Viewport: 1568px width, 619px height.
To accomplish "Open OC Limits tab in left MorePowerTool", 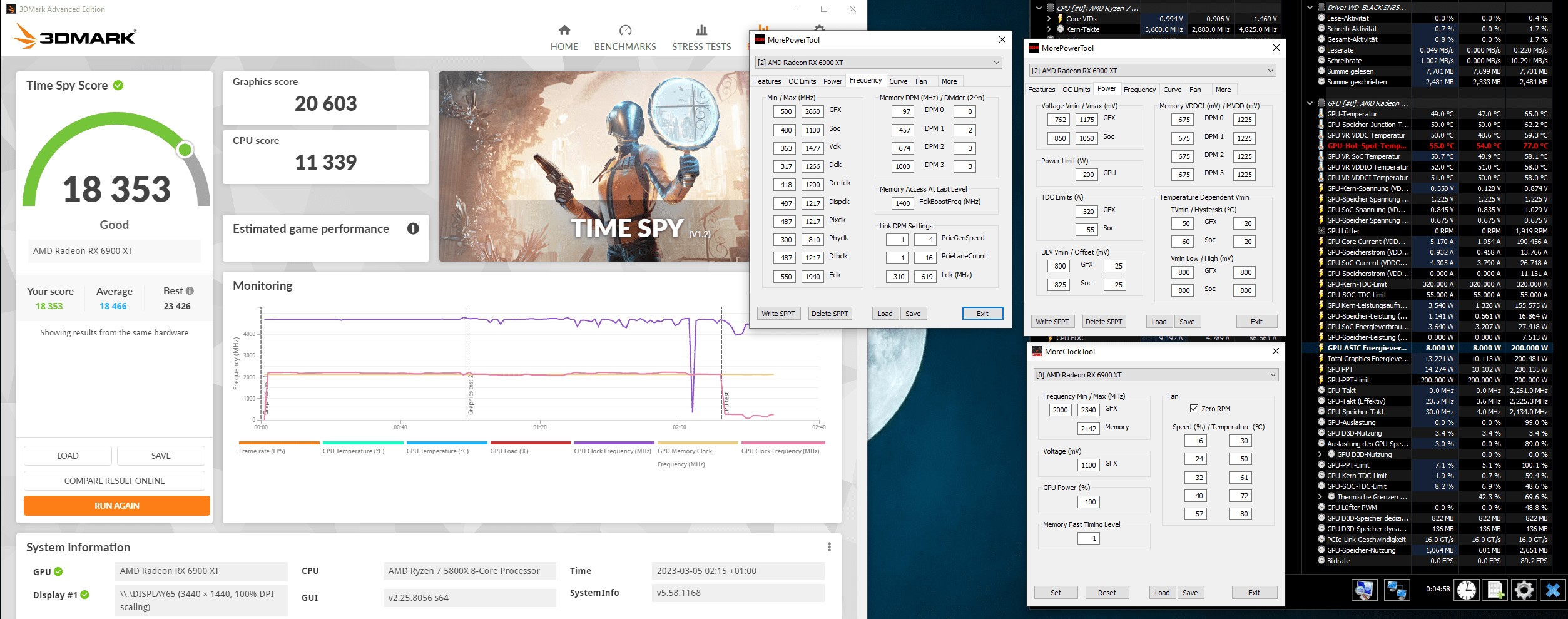I will pos(802,81).
